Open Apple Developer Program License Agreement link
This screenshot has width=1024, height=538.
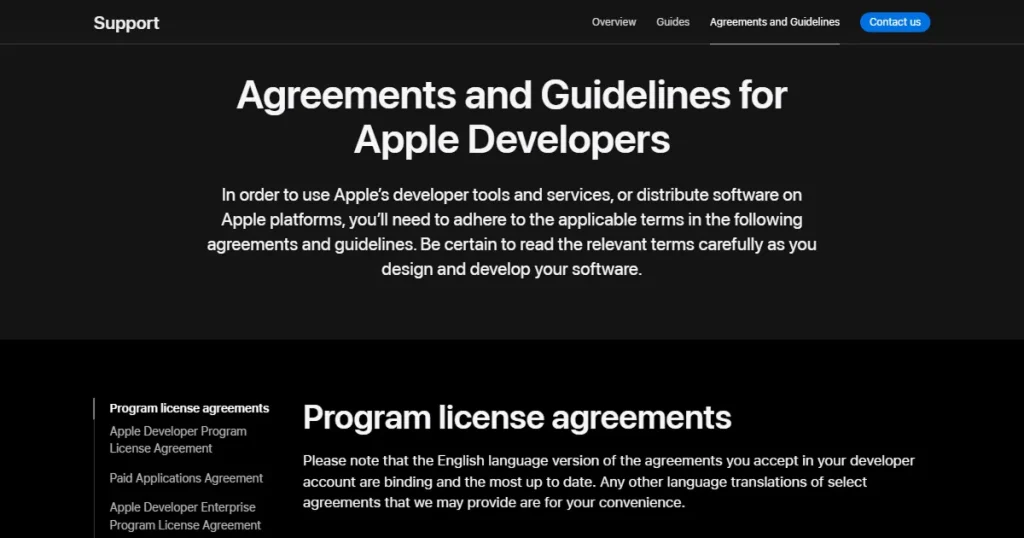pyautogui.click(x=178, y=439)
